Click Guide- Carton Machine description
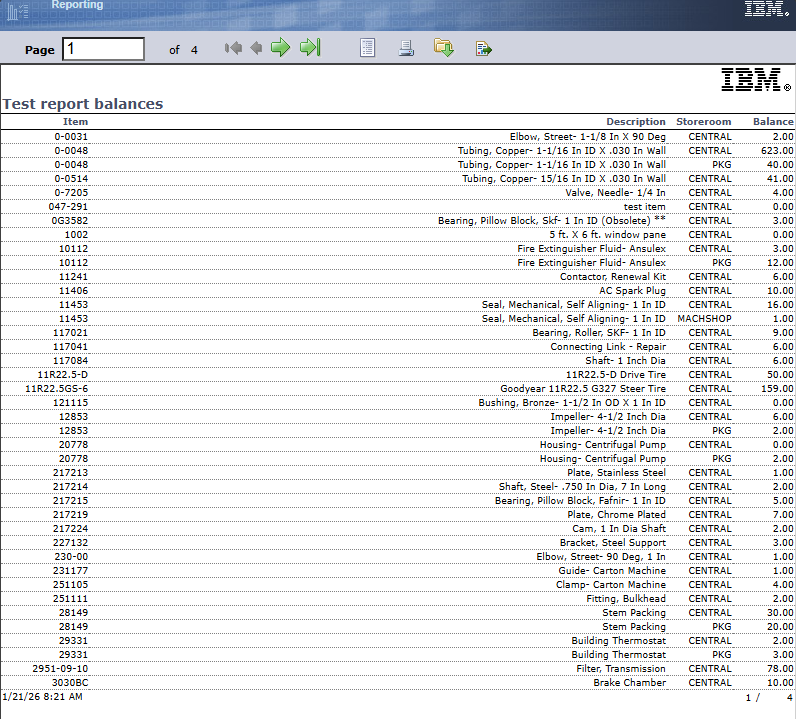This screenshot has height=719, width=796. pyautogui.click(x=612, y=571)
